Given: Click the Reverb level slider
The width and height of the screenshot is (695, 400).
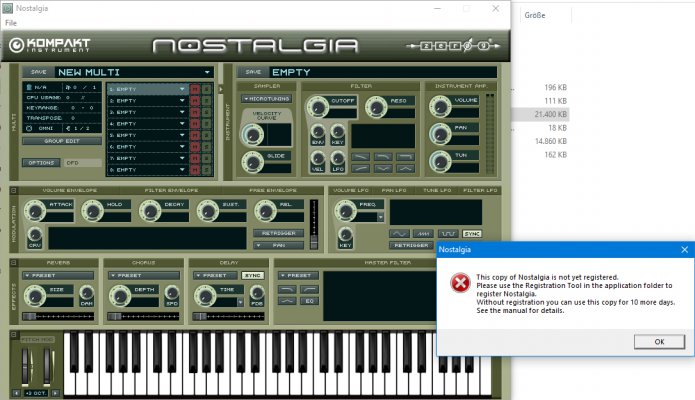Looking at the screenshot, I should (59, 316).
